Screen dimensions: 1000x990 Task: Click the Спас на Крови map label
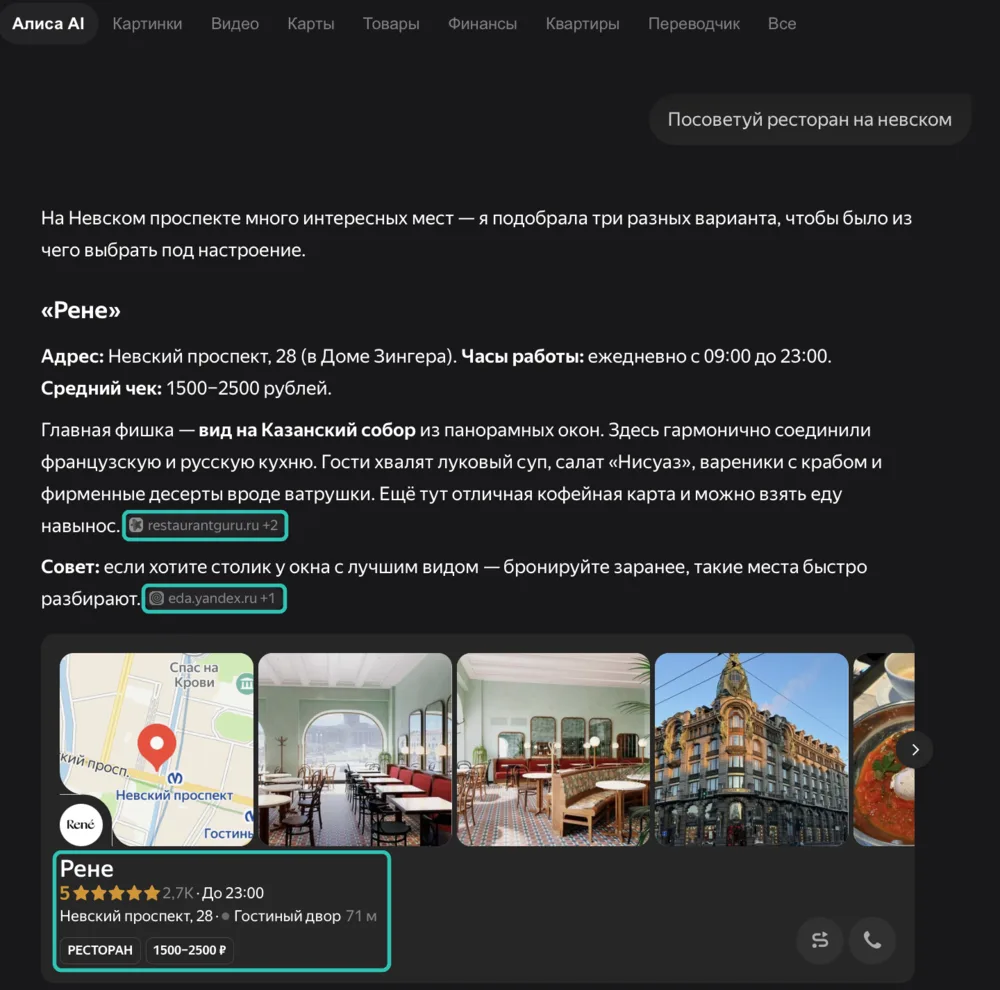194,674
